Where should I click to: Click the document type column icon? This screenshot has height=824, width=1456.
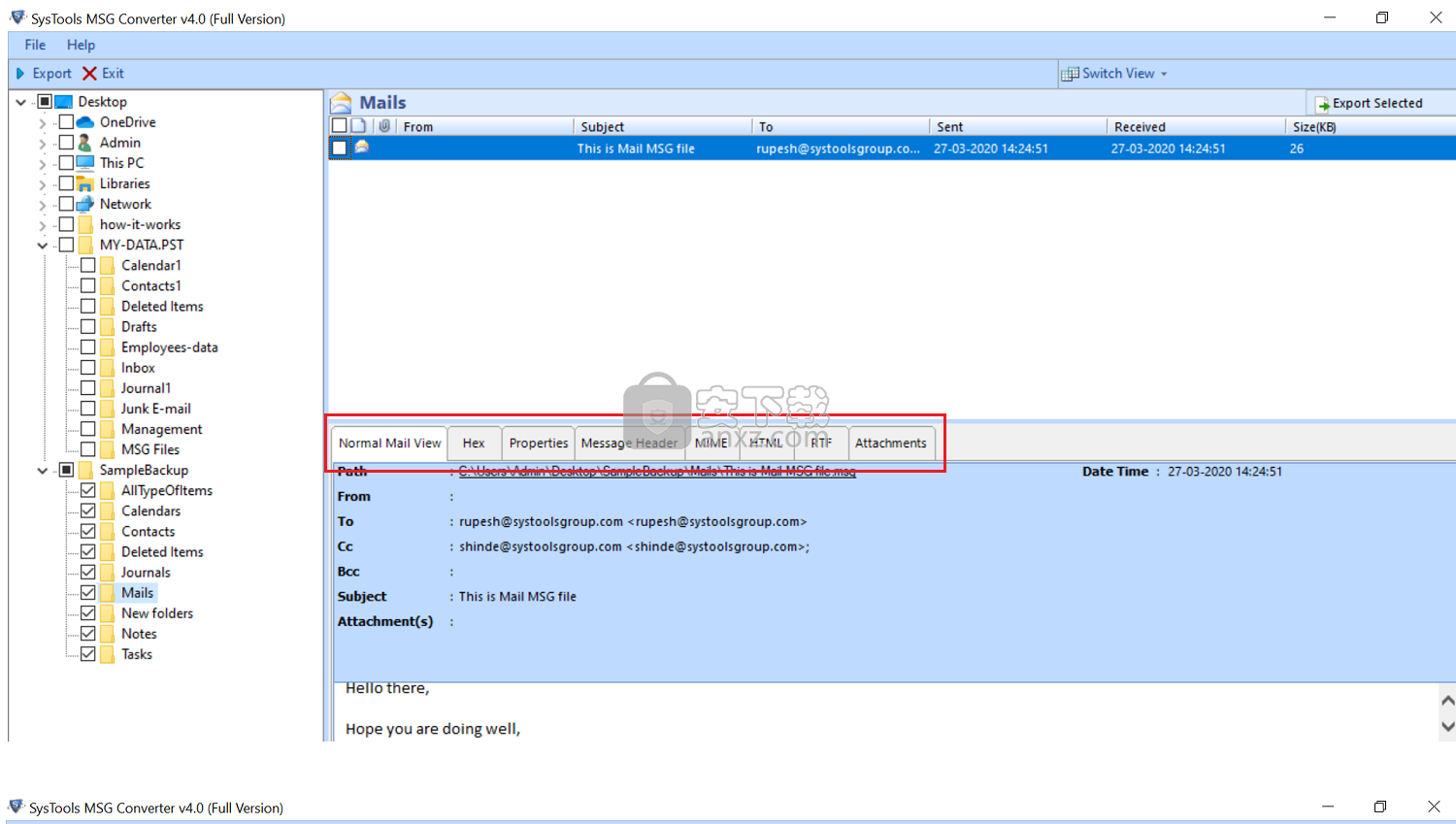(x=358, y=126)
